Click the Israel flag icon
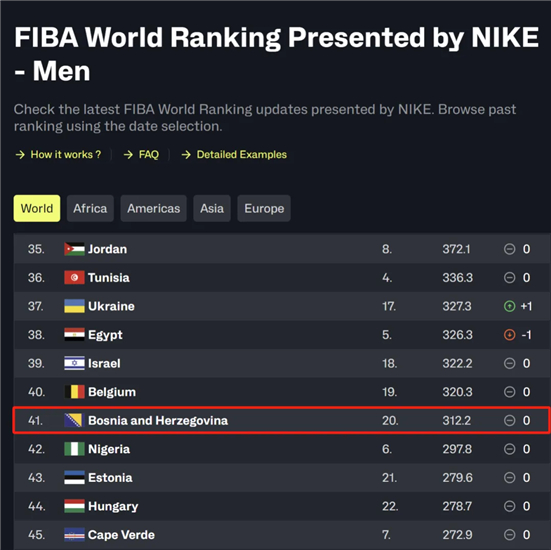This screenshot has width=551, height=550. (74, 363)
